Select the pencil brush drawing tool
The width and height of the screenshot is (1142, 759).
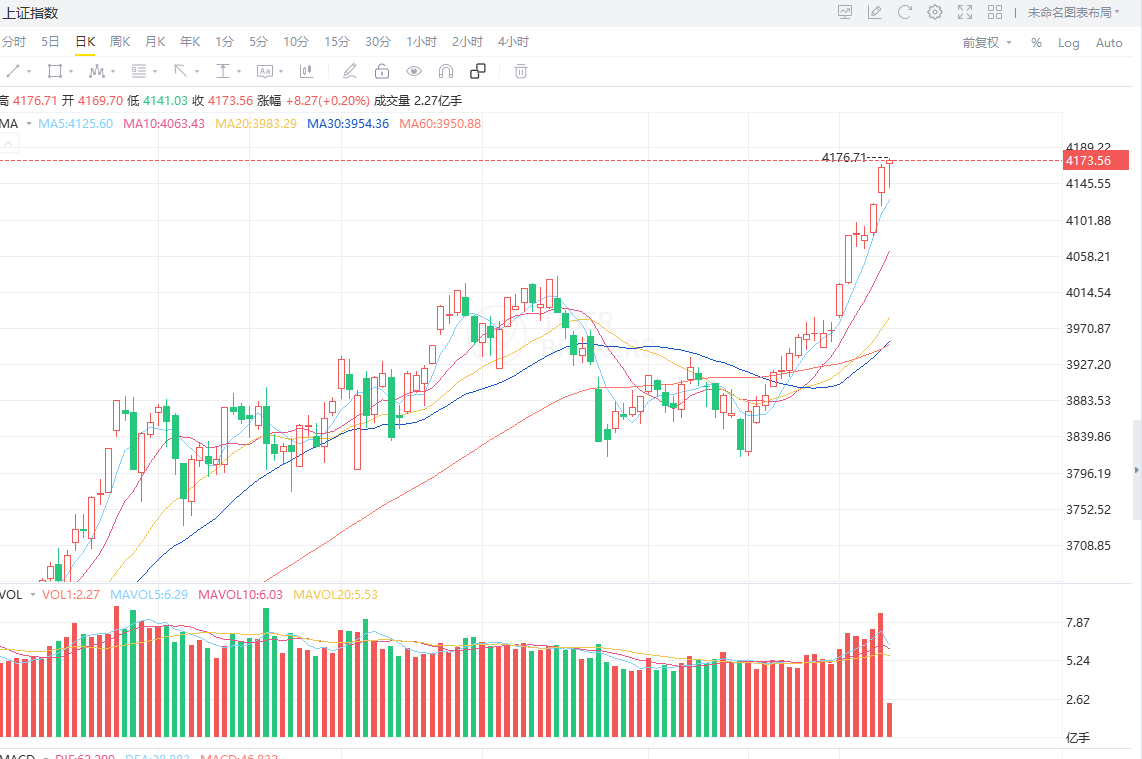coord(349,71)
